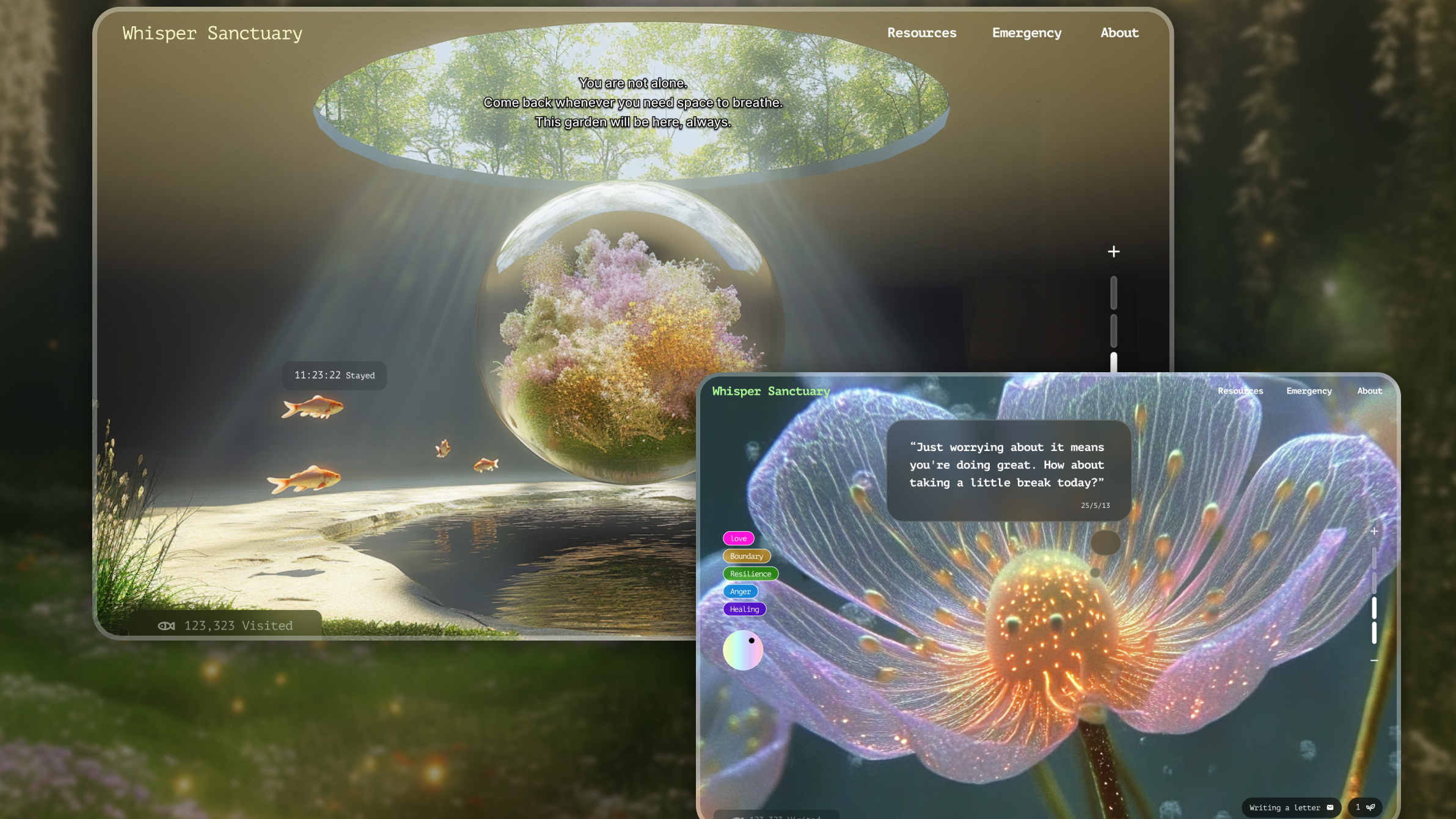Screen dimensions: 1456x819
Task: Click the Whisper Sanctuary logo in back window
Action: pos(212,33)
